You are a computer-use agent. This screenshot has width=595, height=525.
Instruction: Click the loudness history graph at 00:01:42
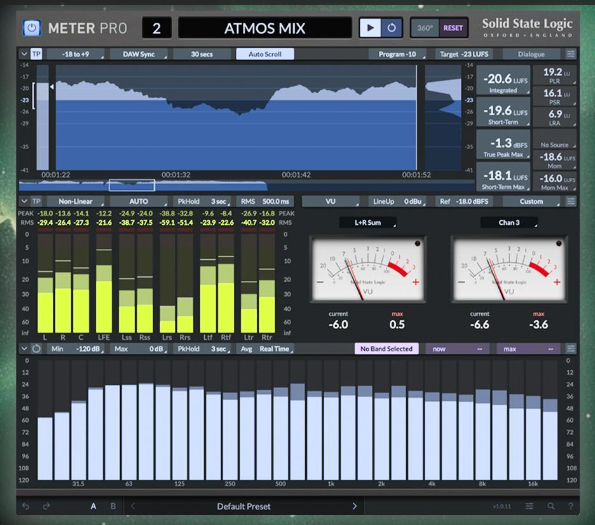click(296, 118)
